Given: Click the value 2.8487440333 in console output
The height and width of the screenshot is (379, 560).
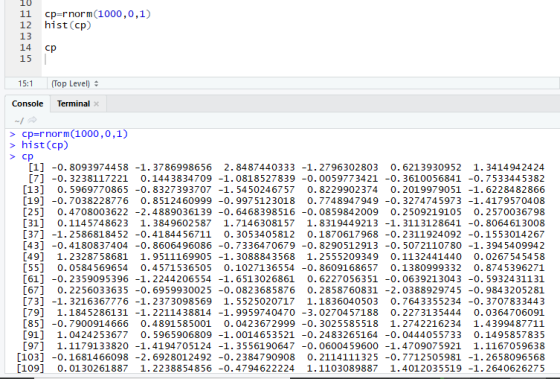Looking at the screenshot, I should (x=259, y=167).
